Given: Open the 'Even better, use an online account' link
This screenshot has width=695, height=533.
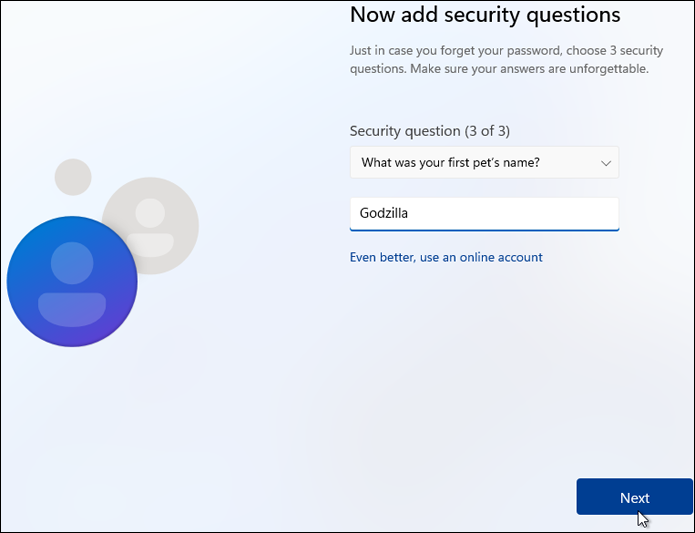Looking at the screenshot, I should pos(446,257).
